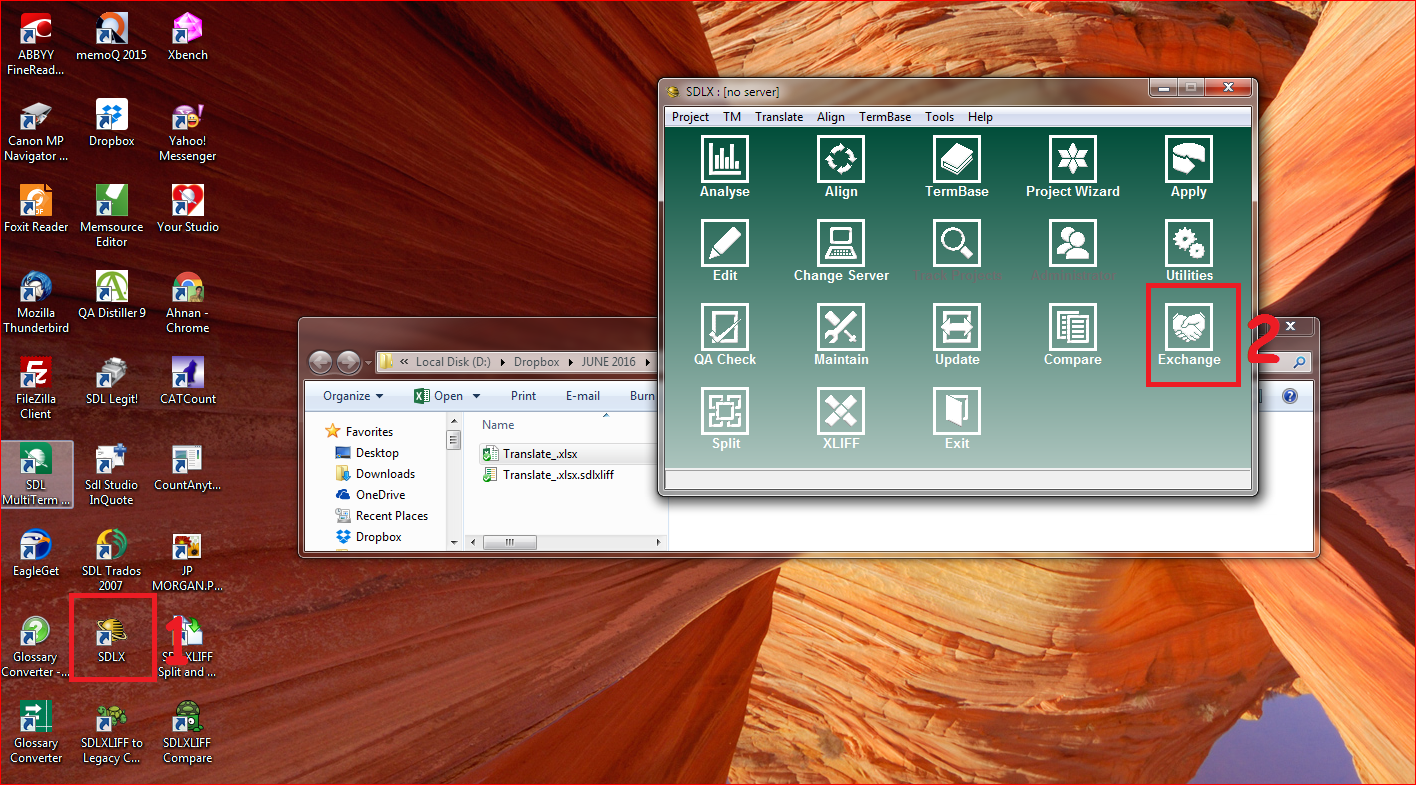The height and width of the screenshot is (785, 1416).
Task: Open the Maintain tool in SDLX
Action: click(841, 335)
